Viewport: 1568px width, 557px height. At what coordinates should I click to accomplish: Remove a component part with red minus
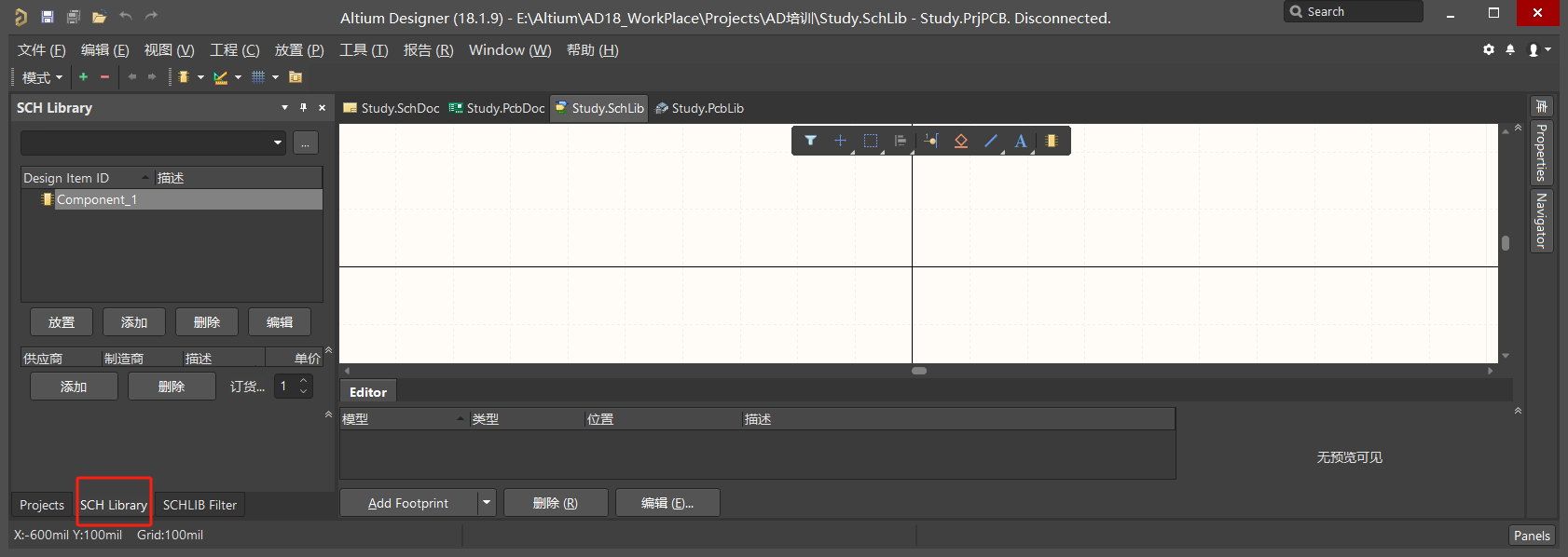pos(104,76)
